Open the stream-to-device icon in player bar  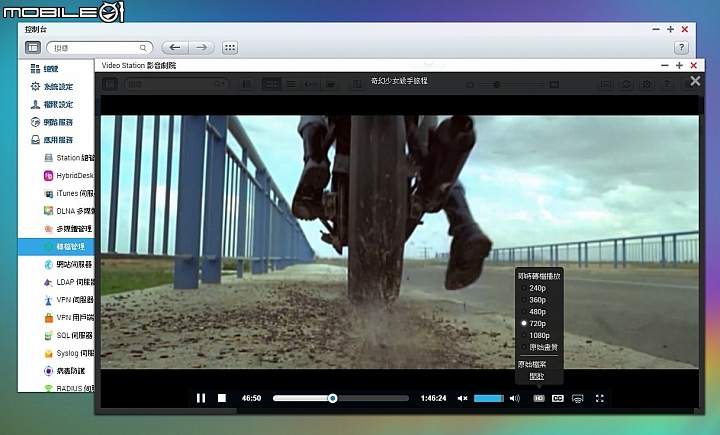pos(578,399)
